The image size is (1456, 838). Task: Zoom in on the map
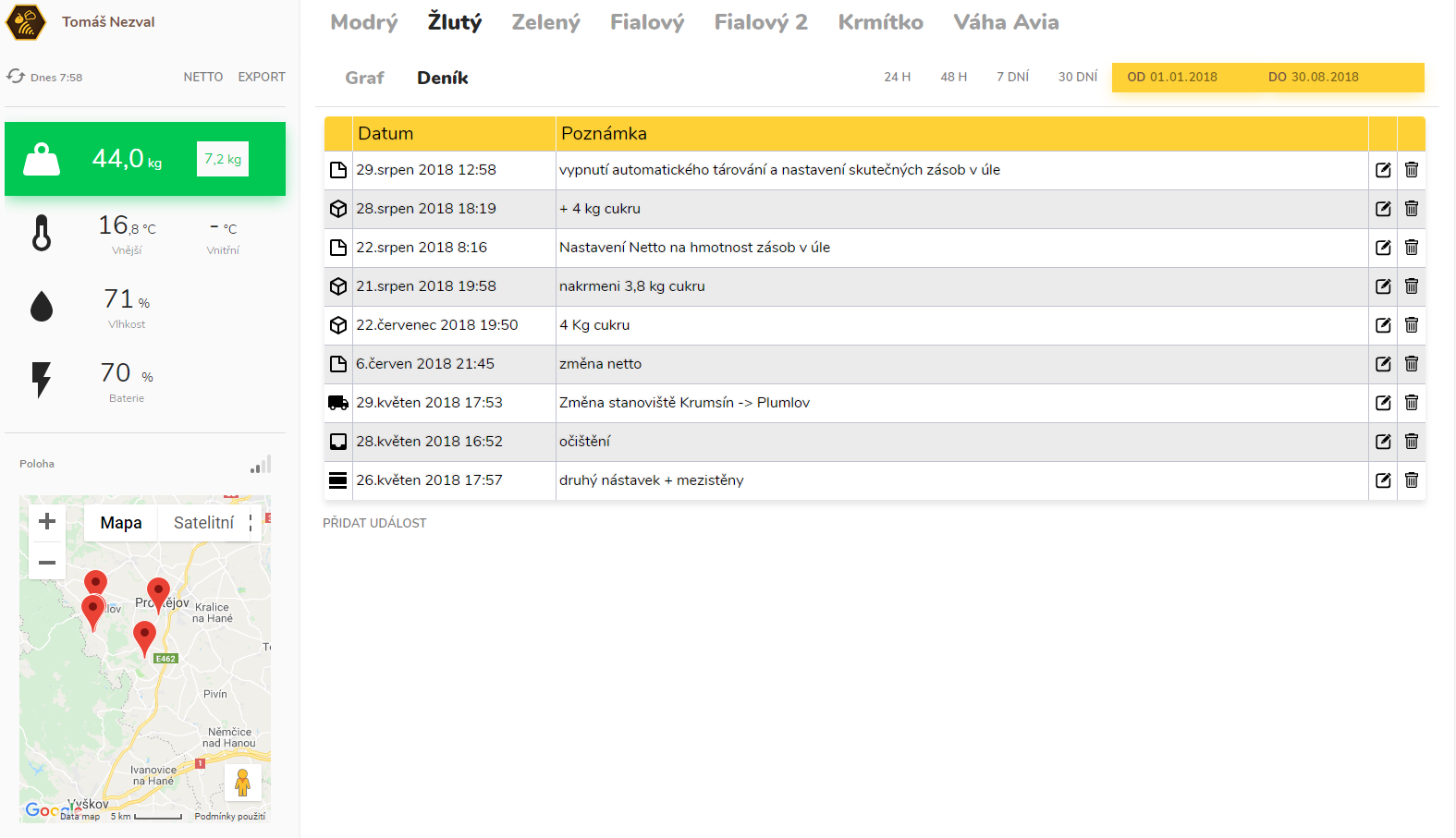pos(47,522)
